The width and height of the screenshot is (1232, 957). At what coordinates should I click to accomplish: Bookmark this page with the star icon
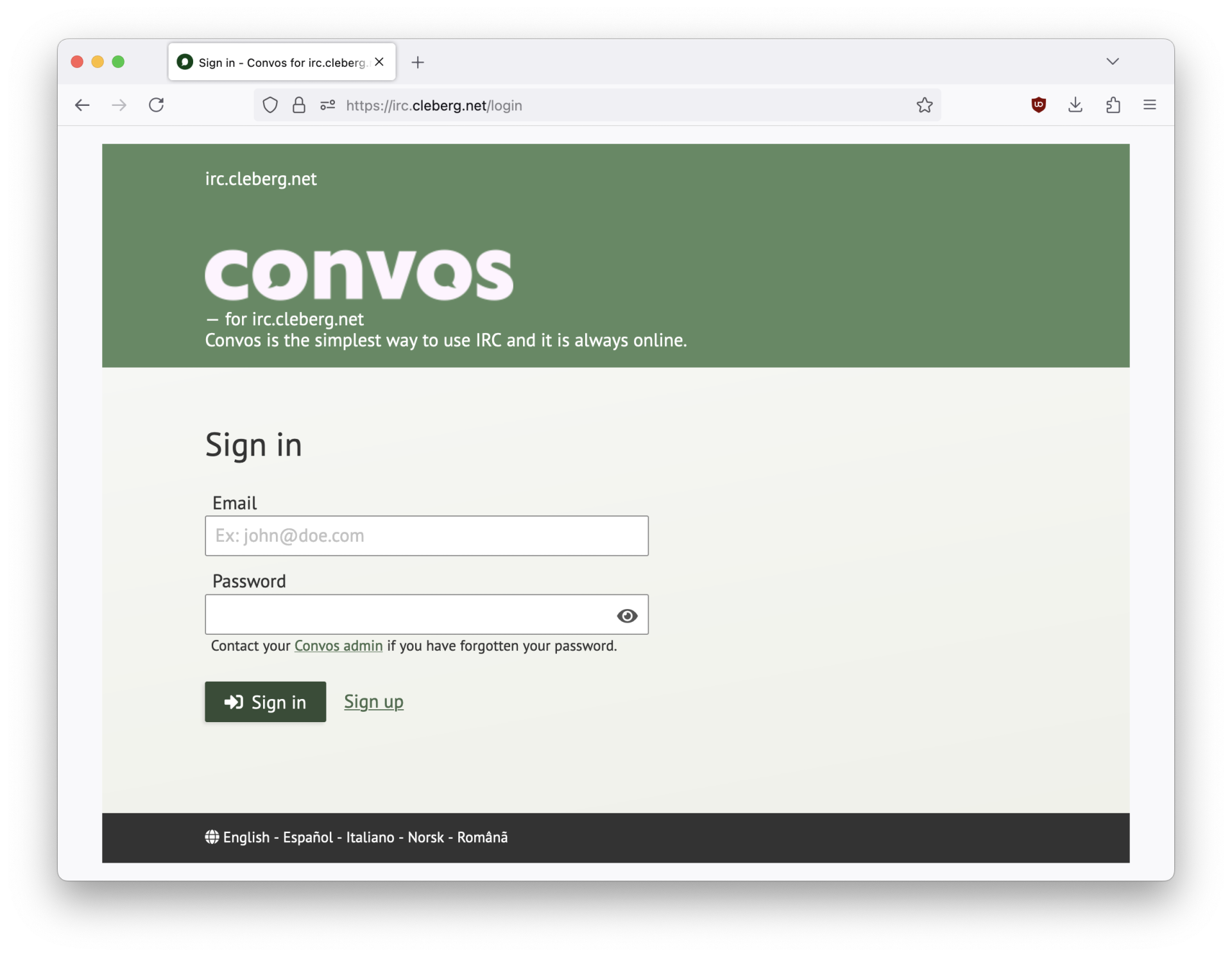point(924,105)
